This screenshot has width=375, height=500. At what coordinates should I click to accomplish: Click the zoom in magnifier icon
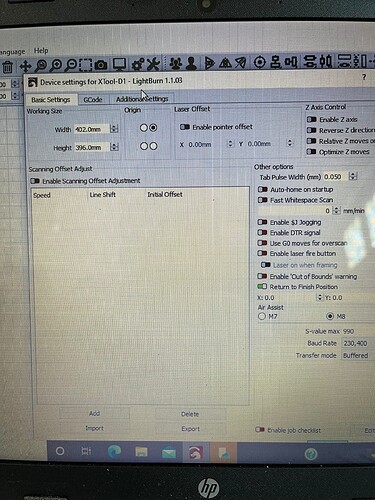pyautogui.click(x=56, y=65)
